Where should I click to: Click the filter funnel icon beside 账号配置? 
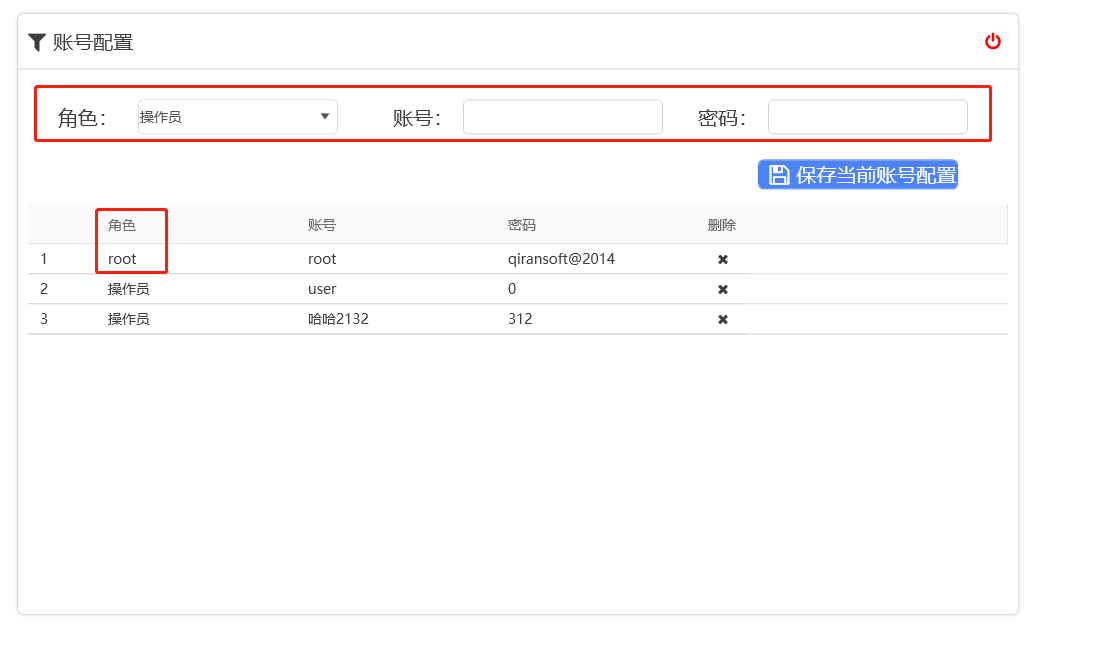coord(36,41)
